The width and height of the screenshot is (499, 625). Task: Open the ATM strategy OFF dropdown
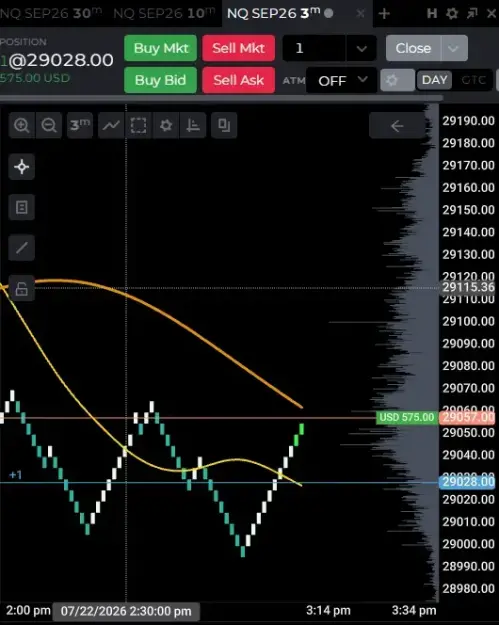point(342,81)
